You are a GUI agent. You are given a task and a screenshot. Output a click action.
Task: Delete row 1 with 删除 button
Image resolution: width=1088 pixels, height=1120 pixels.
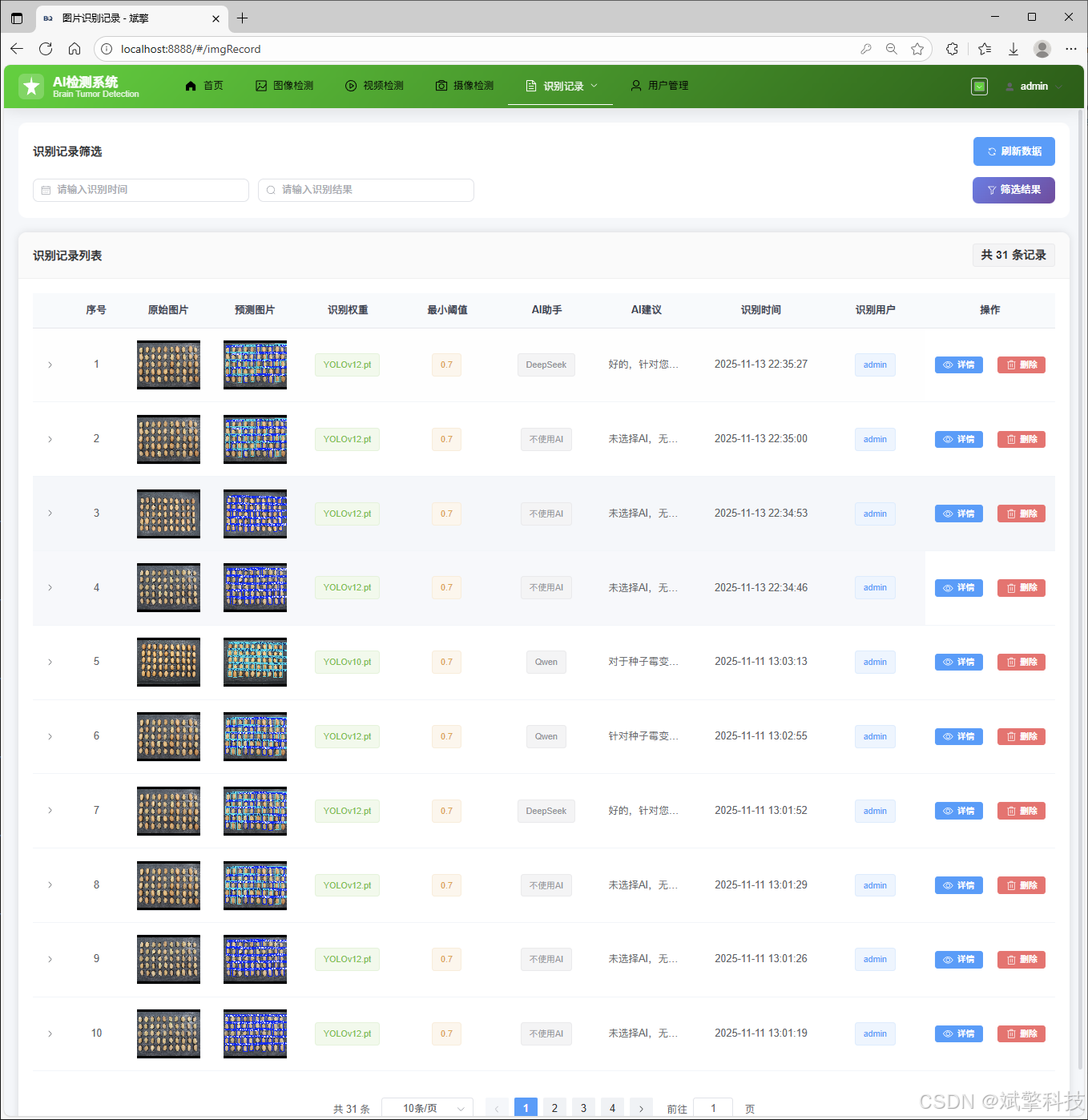pyautogui.click(x=1022, y=365)
